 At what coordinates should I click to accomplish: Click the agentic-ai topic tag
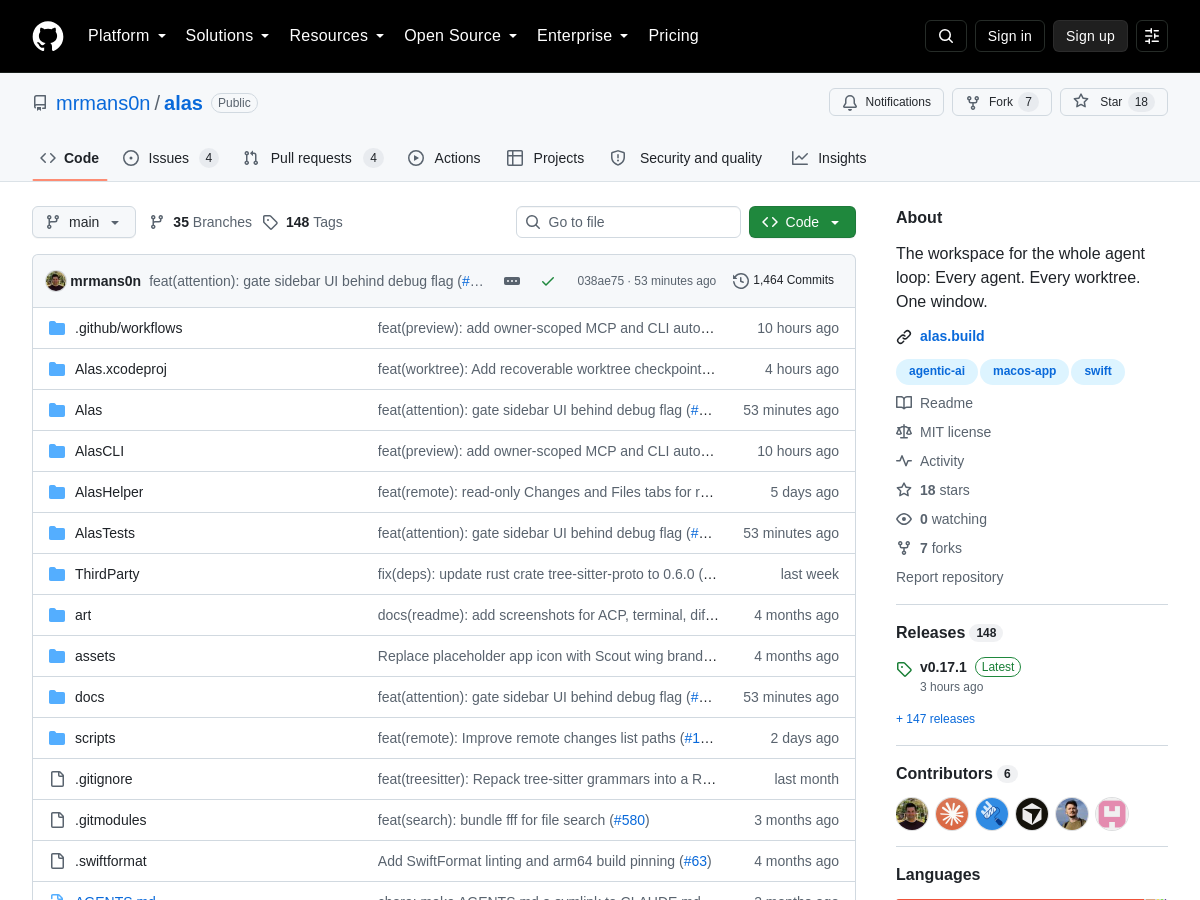pos(937,371)
